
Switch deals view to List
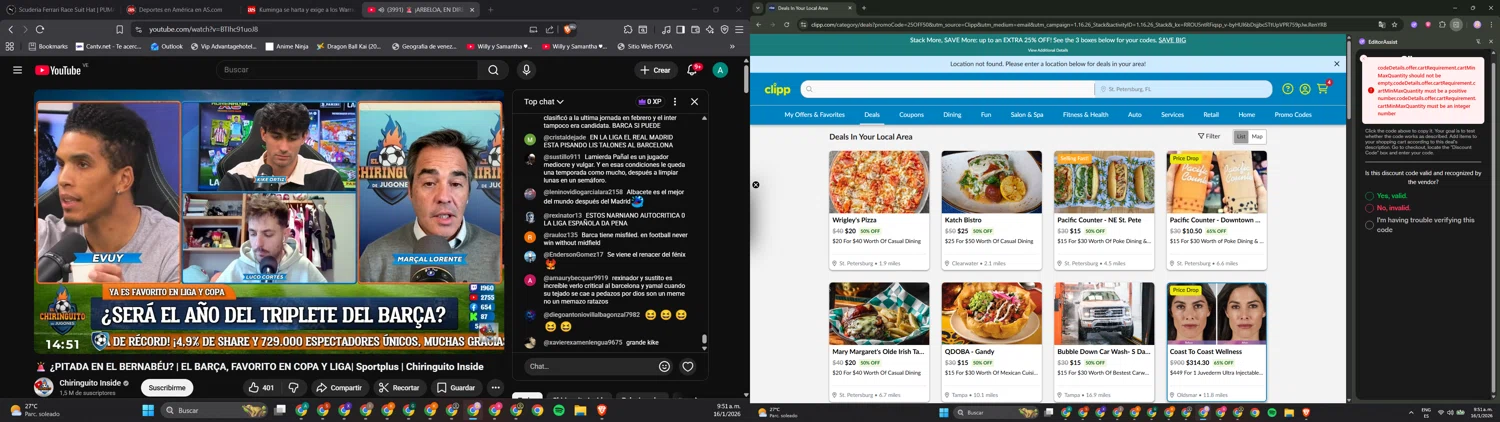tap(1240, 137)
